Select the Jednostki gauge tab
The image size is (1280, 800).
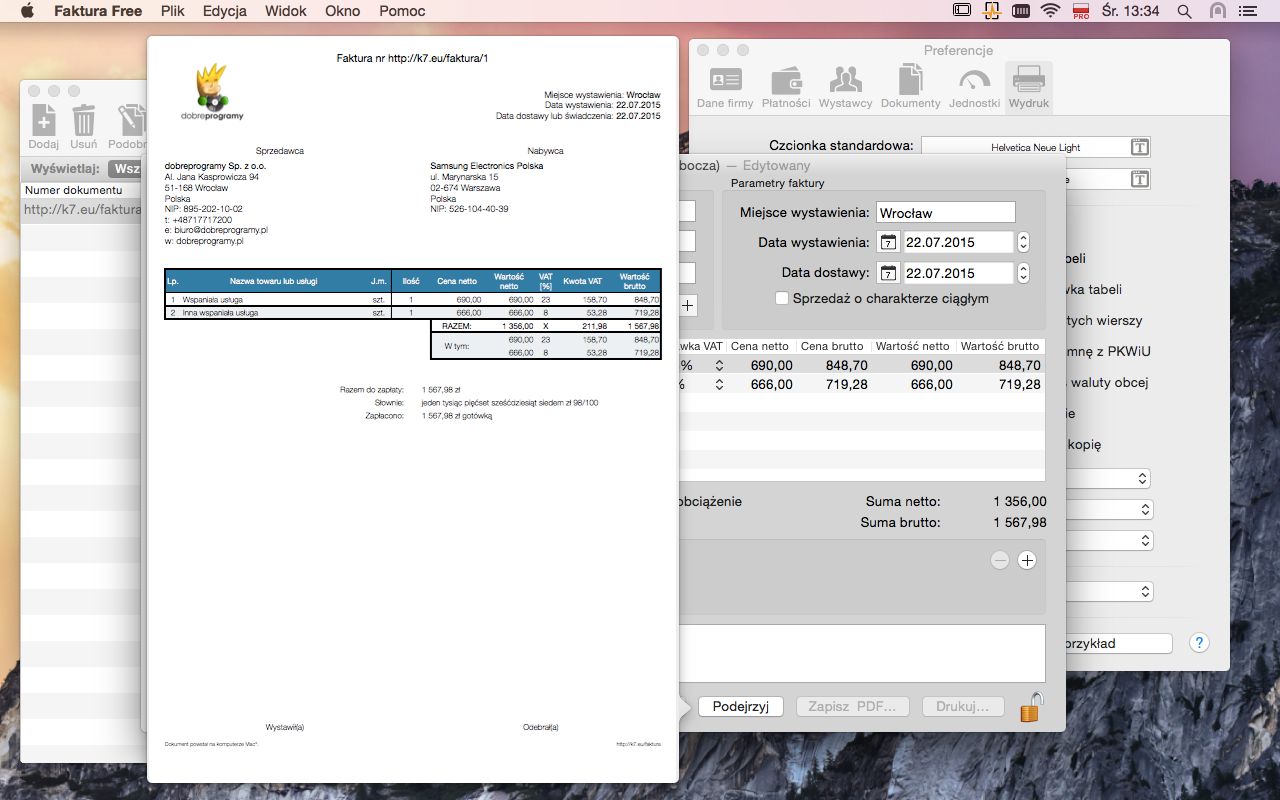pos(974,88)
